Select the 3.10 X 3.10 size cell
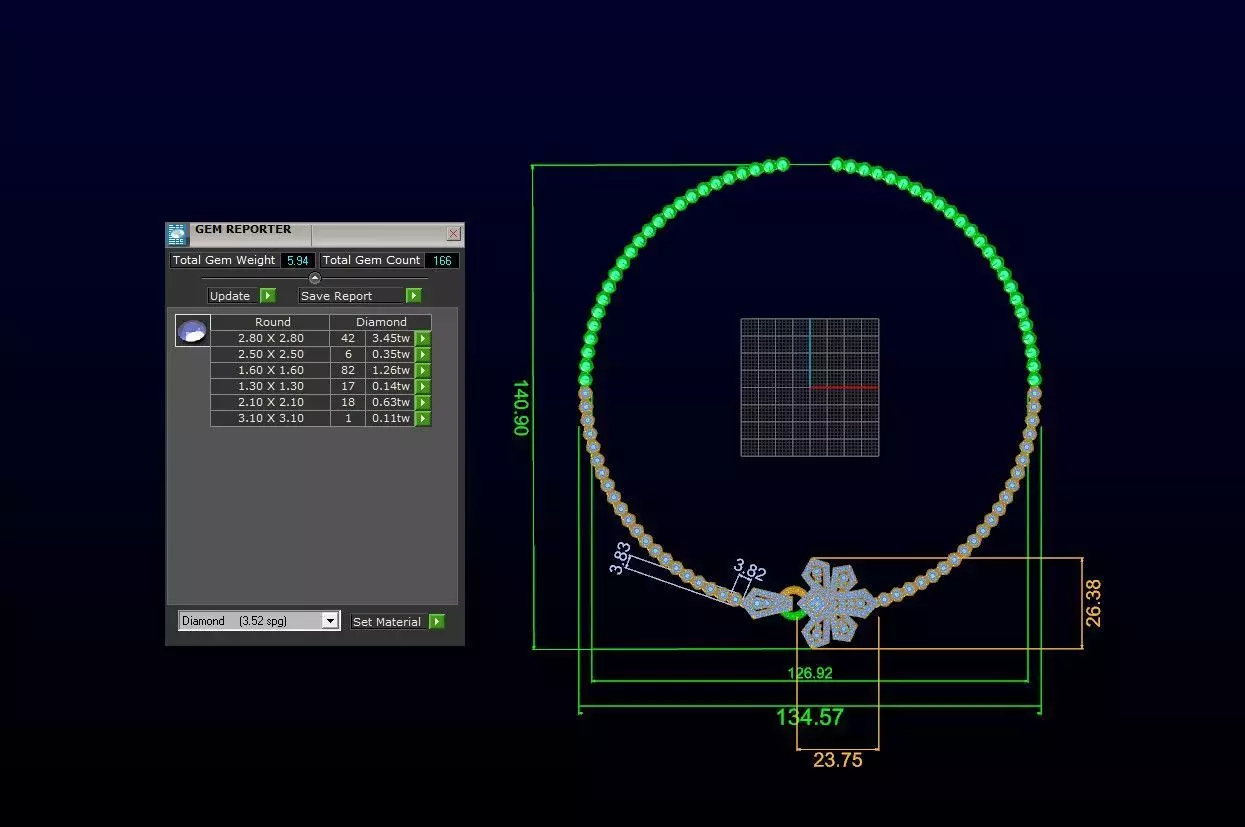 point(271,419)
